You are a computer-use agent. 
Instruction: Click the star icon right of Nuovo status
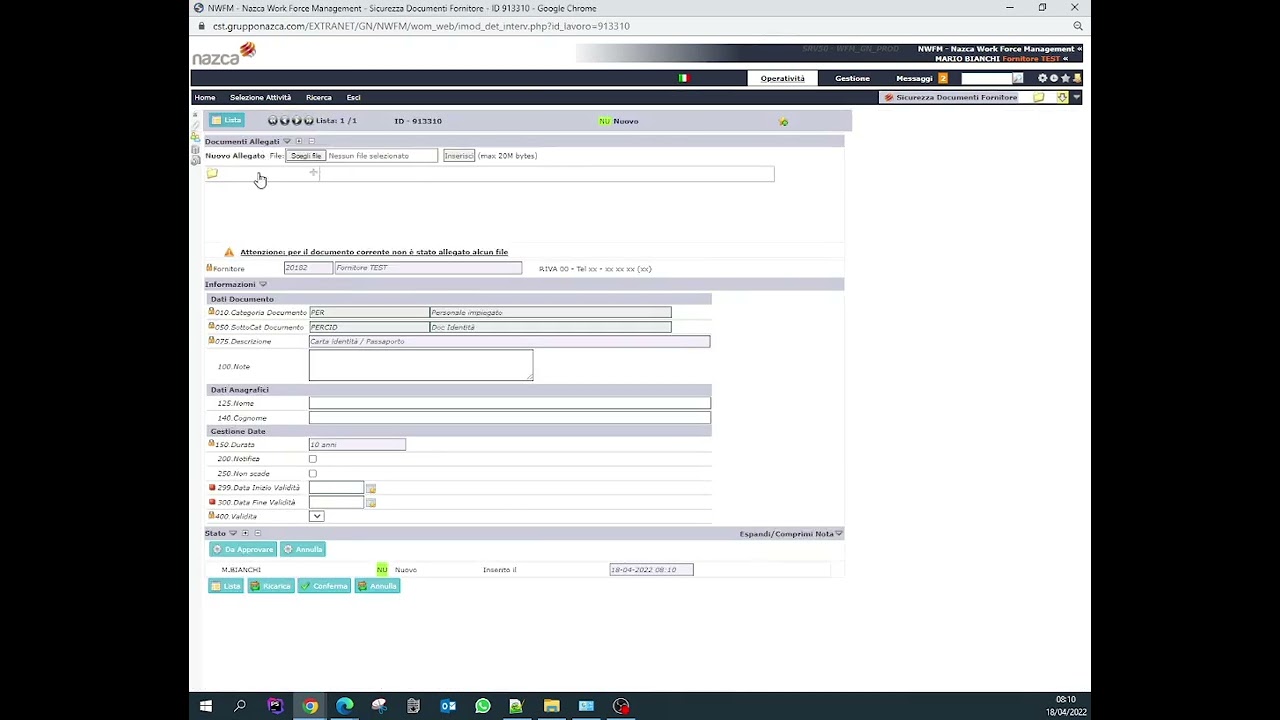[783, 122]
